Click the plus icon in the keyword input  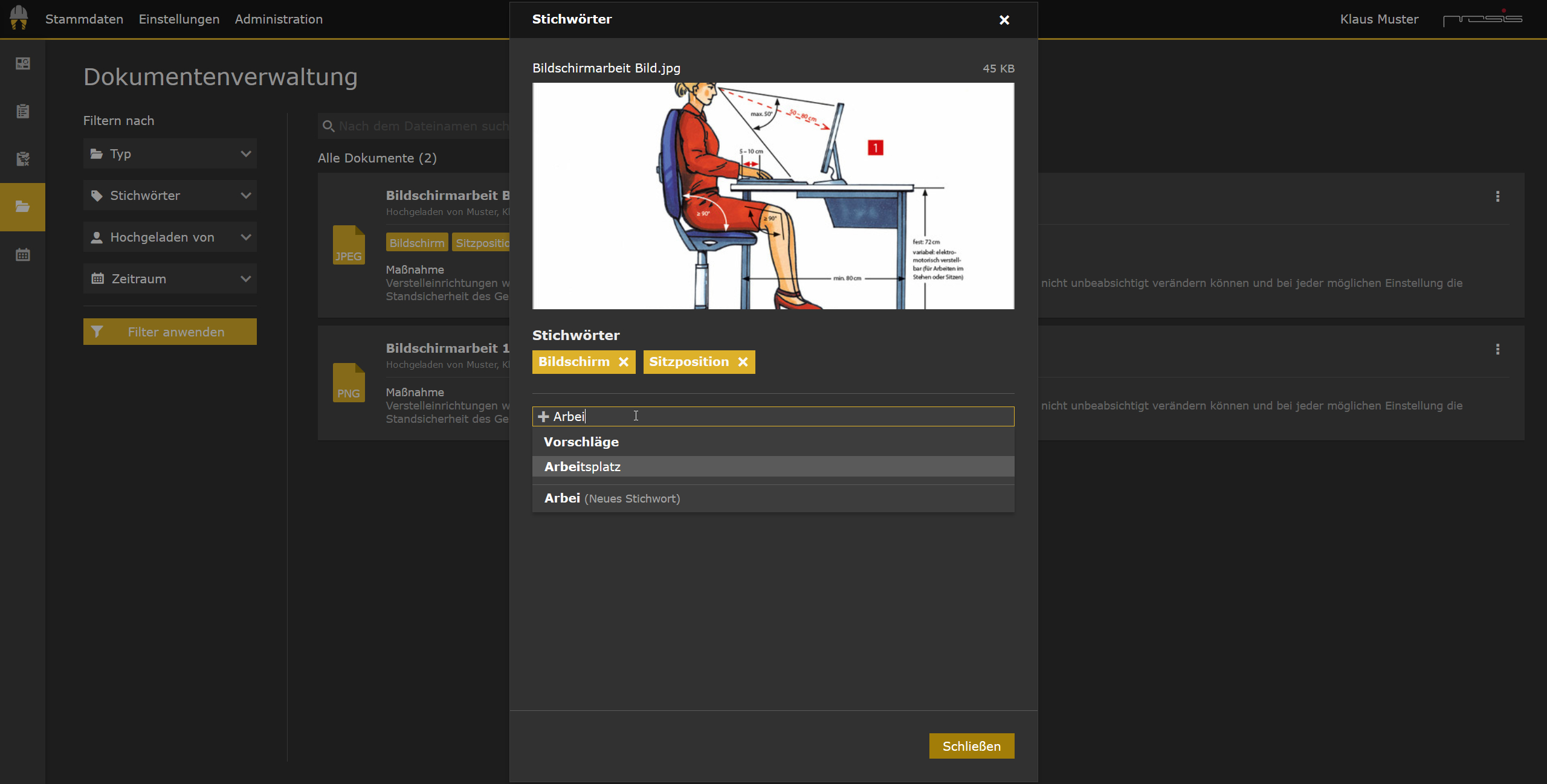[x=543, y=416]
